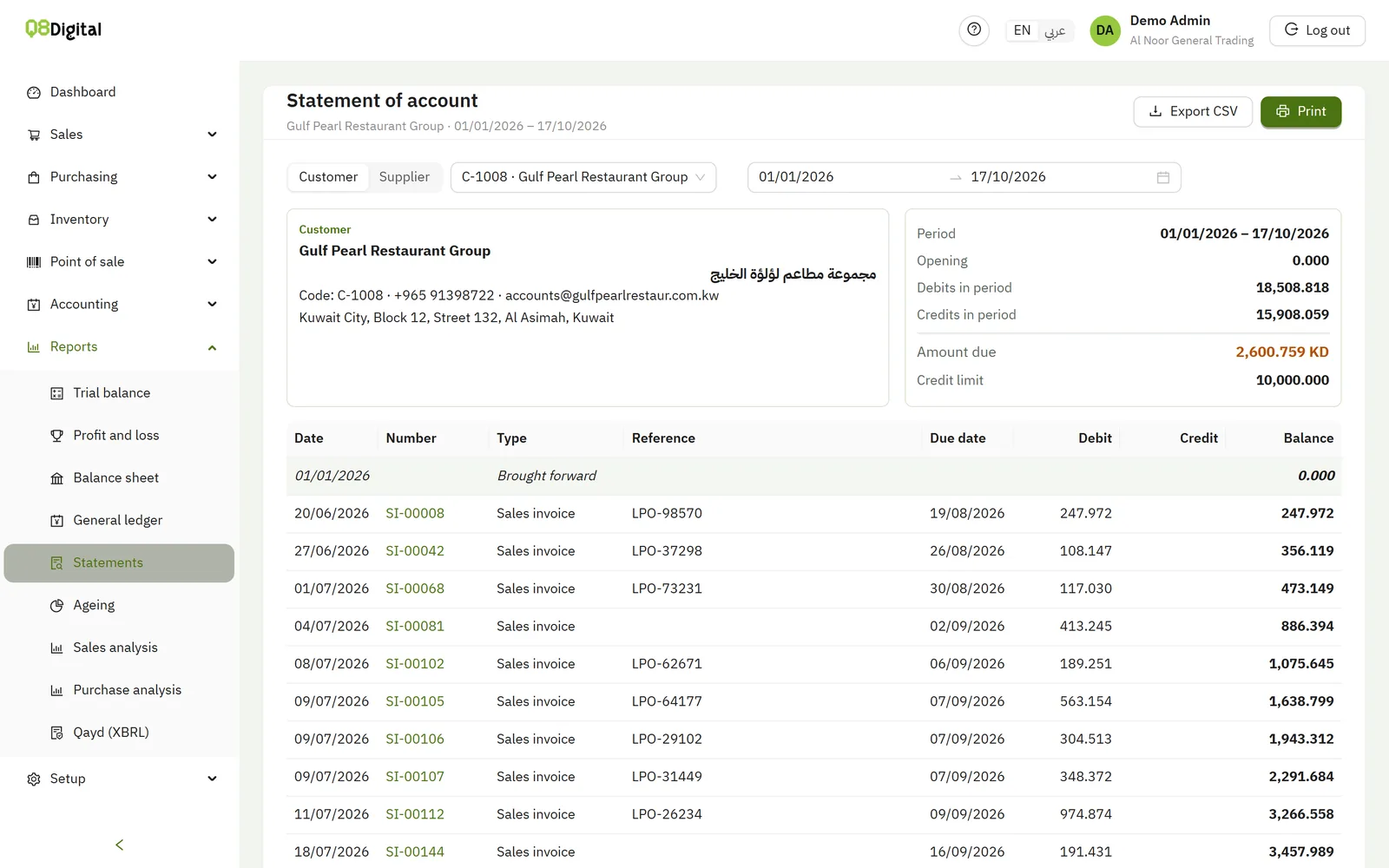Click the Dashboard gauge icon
Viewport: 1389px width, 868px height.
pyautogui.click(x=34, y=92)
